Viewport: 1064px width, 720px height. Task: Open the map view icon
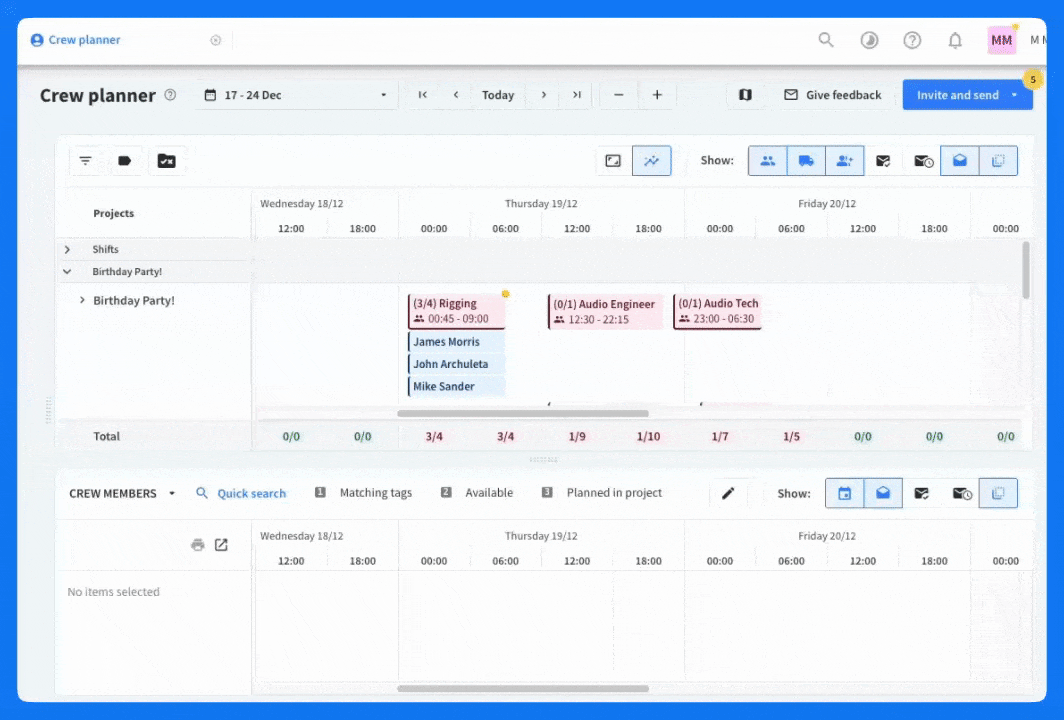(745, 95)
